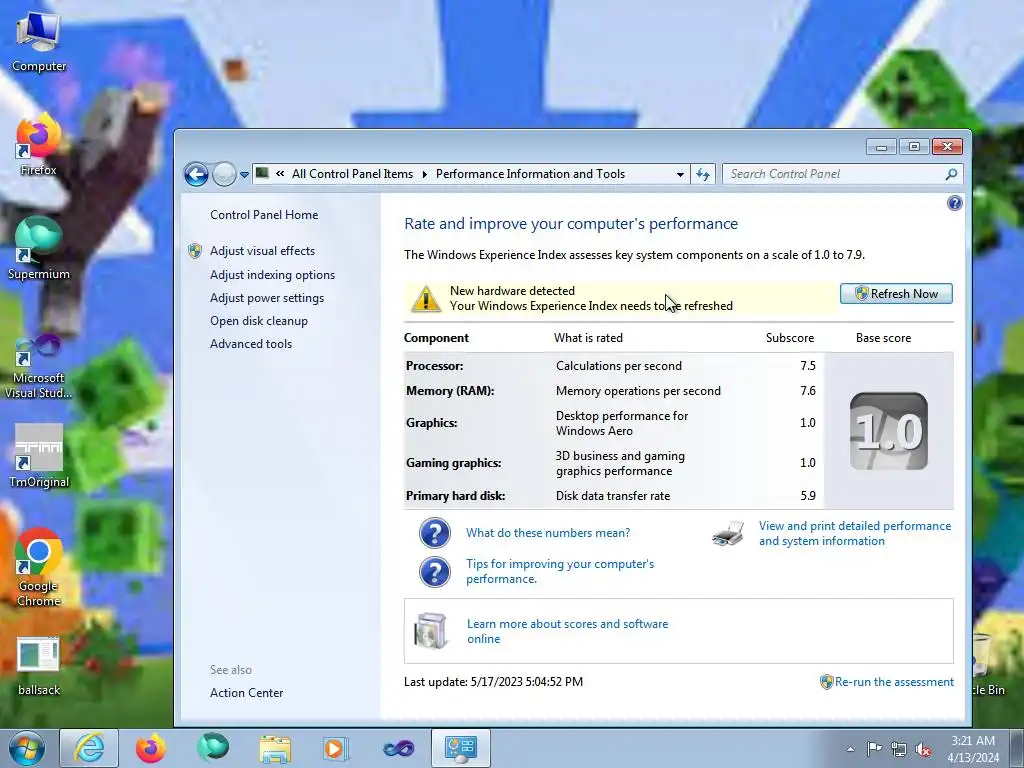Go back with the blue back arrow
This screenshot has height=768, width=1024.
tap(196, 174)
